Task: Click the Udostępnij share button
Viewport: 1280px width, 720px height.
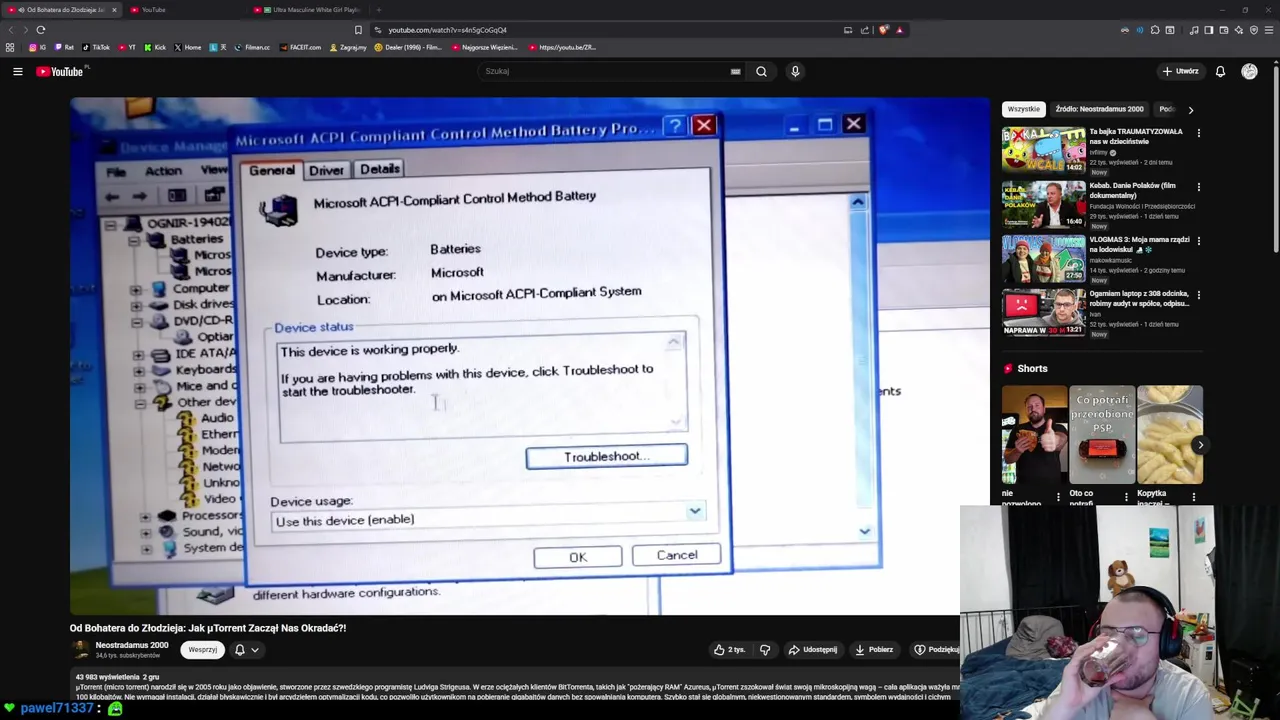Action: pyautogui.click(x=813, y=649)
